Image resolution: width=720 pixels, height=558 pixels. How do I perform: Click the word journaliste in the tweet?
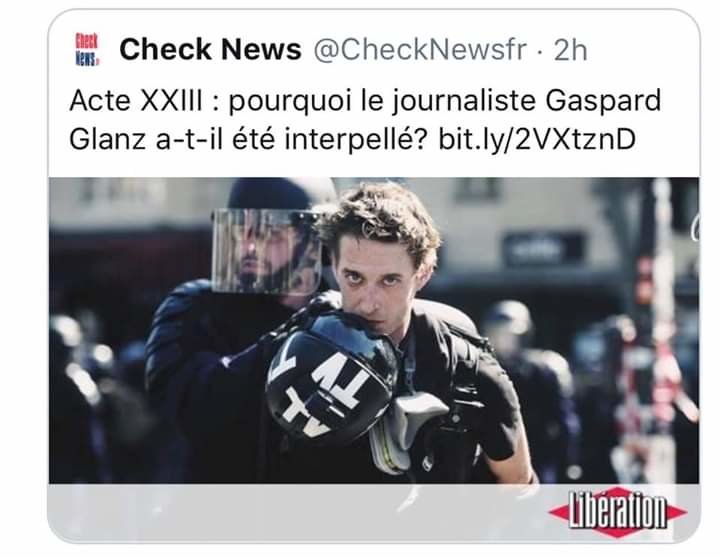click(464, 101)
